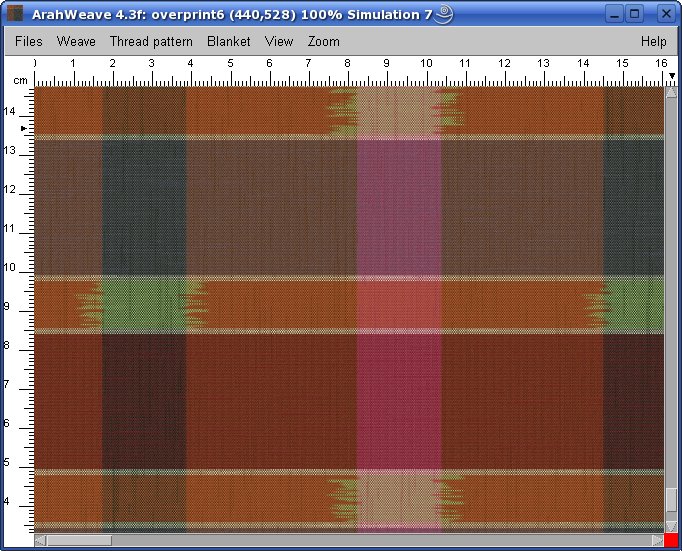Click the swirl logo icon in title bar
This screenshot has width=682, height=551.
(x=444, y=14)
